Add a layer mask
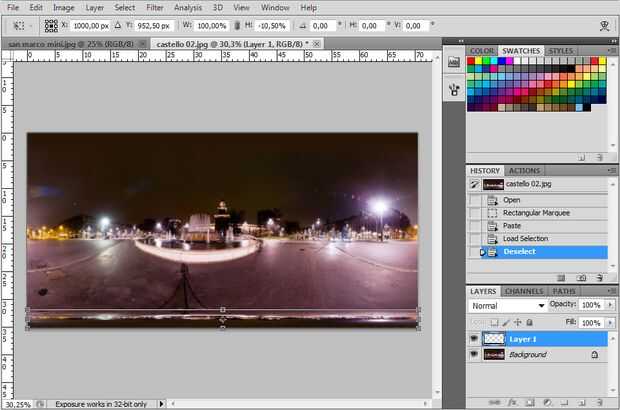The image size is (620, 410). pos(530,402)
